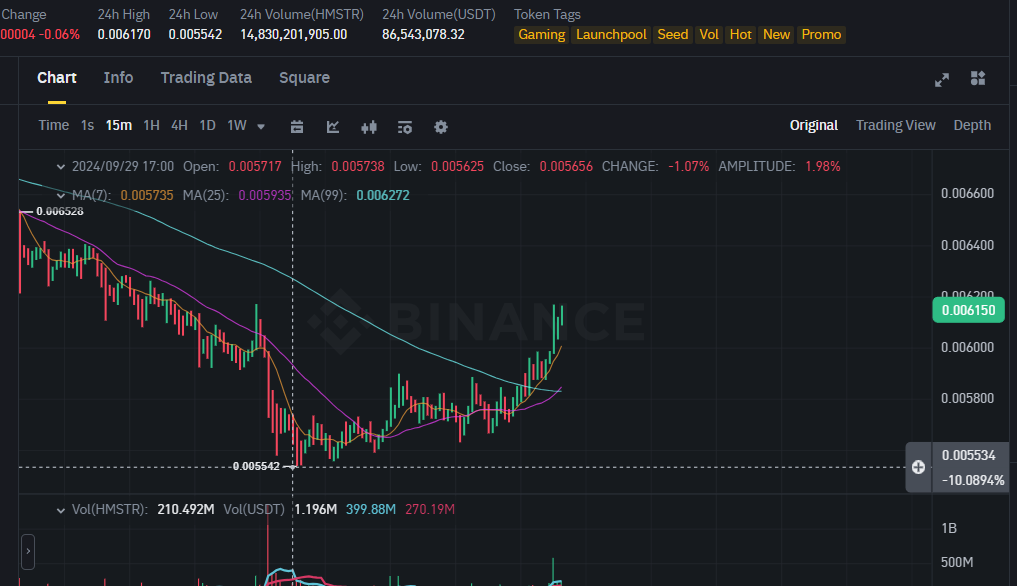1017x586 pixels.
Task: Click the AMPLITUDE value 1.98%
Action: 822,167
